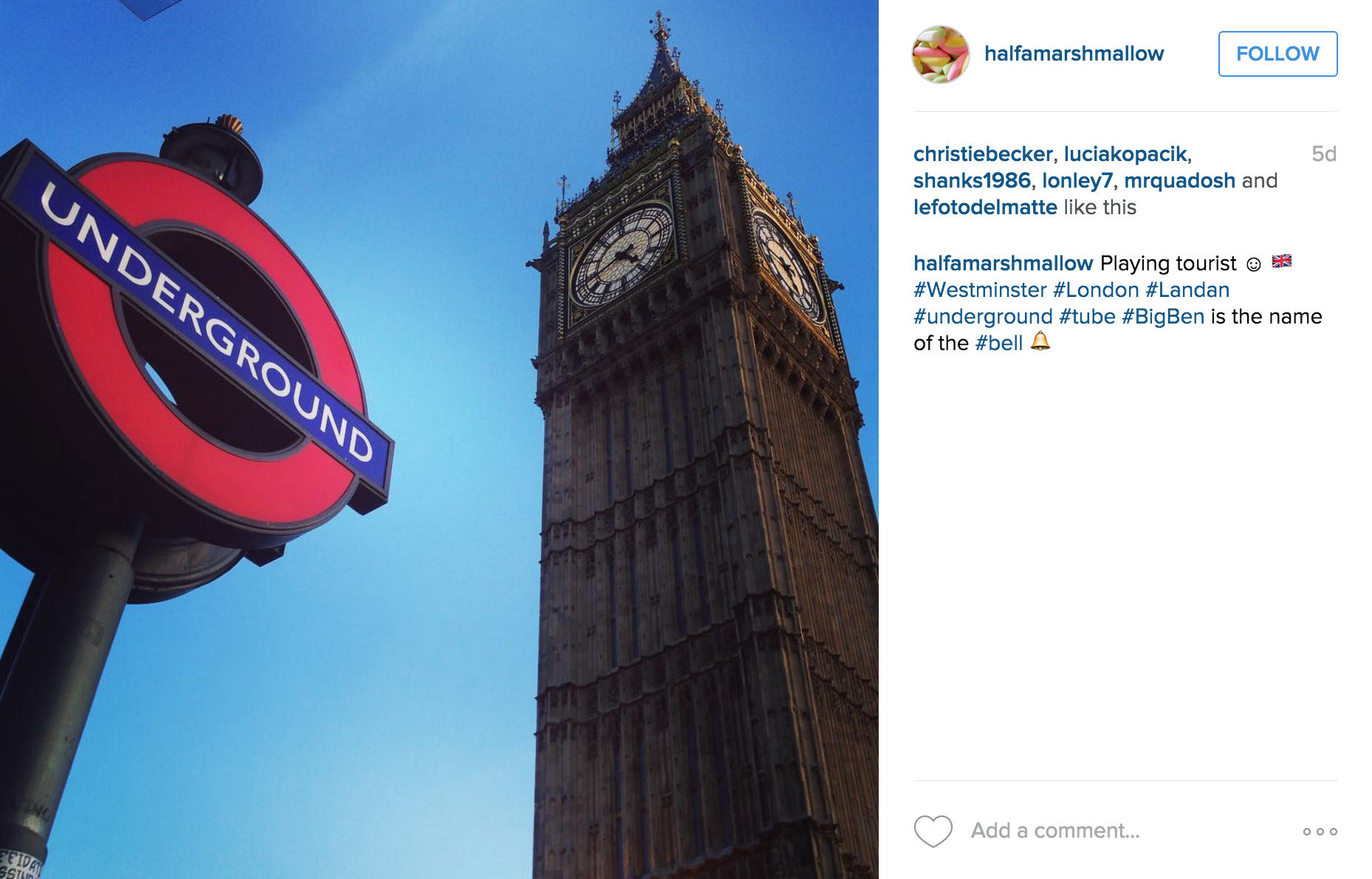The image size is (1372, 879).
Task: Open the #London hashtag
Action: [1096, 290]
